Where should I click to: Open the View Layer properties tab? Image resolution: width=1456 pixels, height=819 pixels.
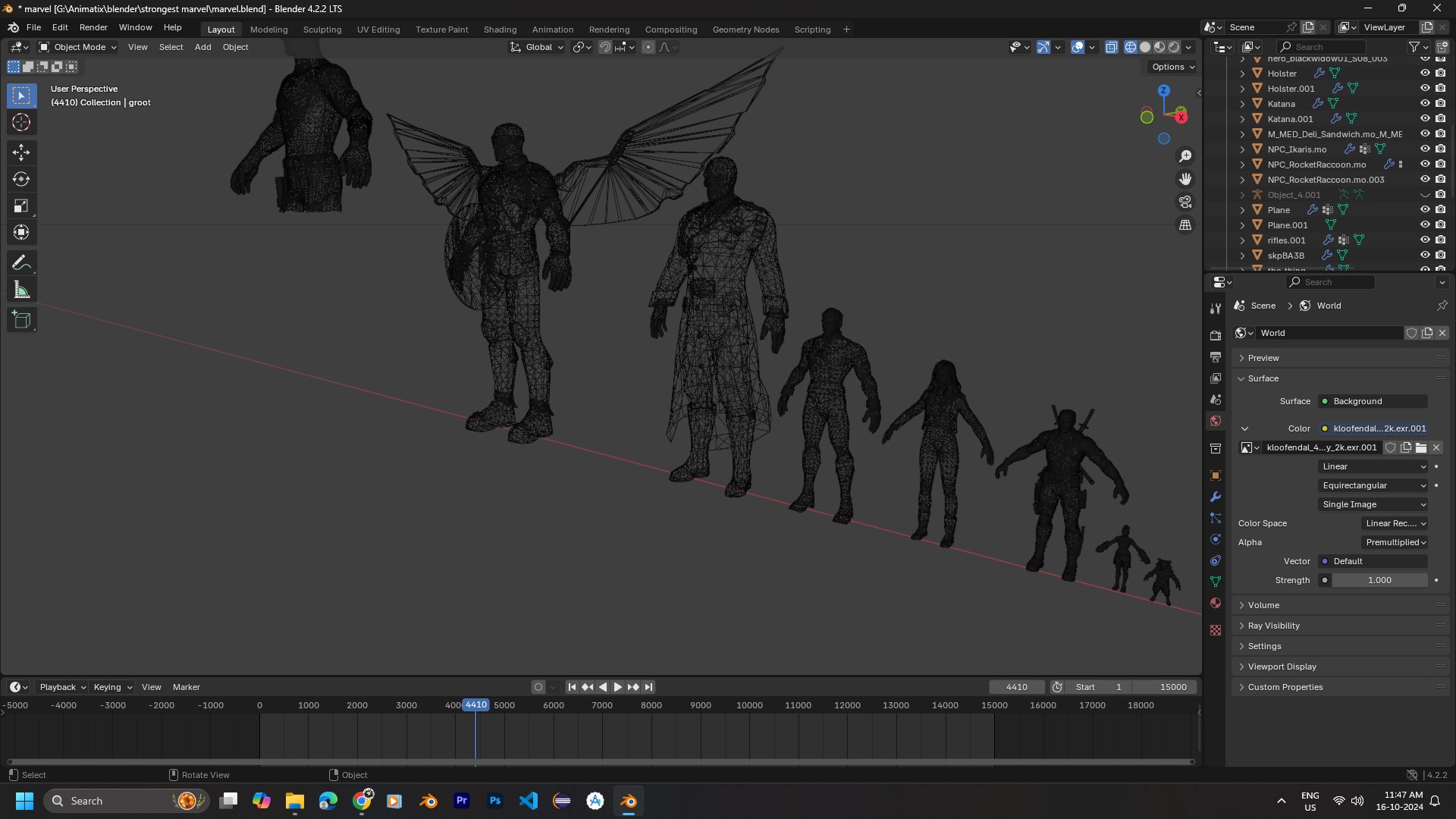(x=1216, y=378)
